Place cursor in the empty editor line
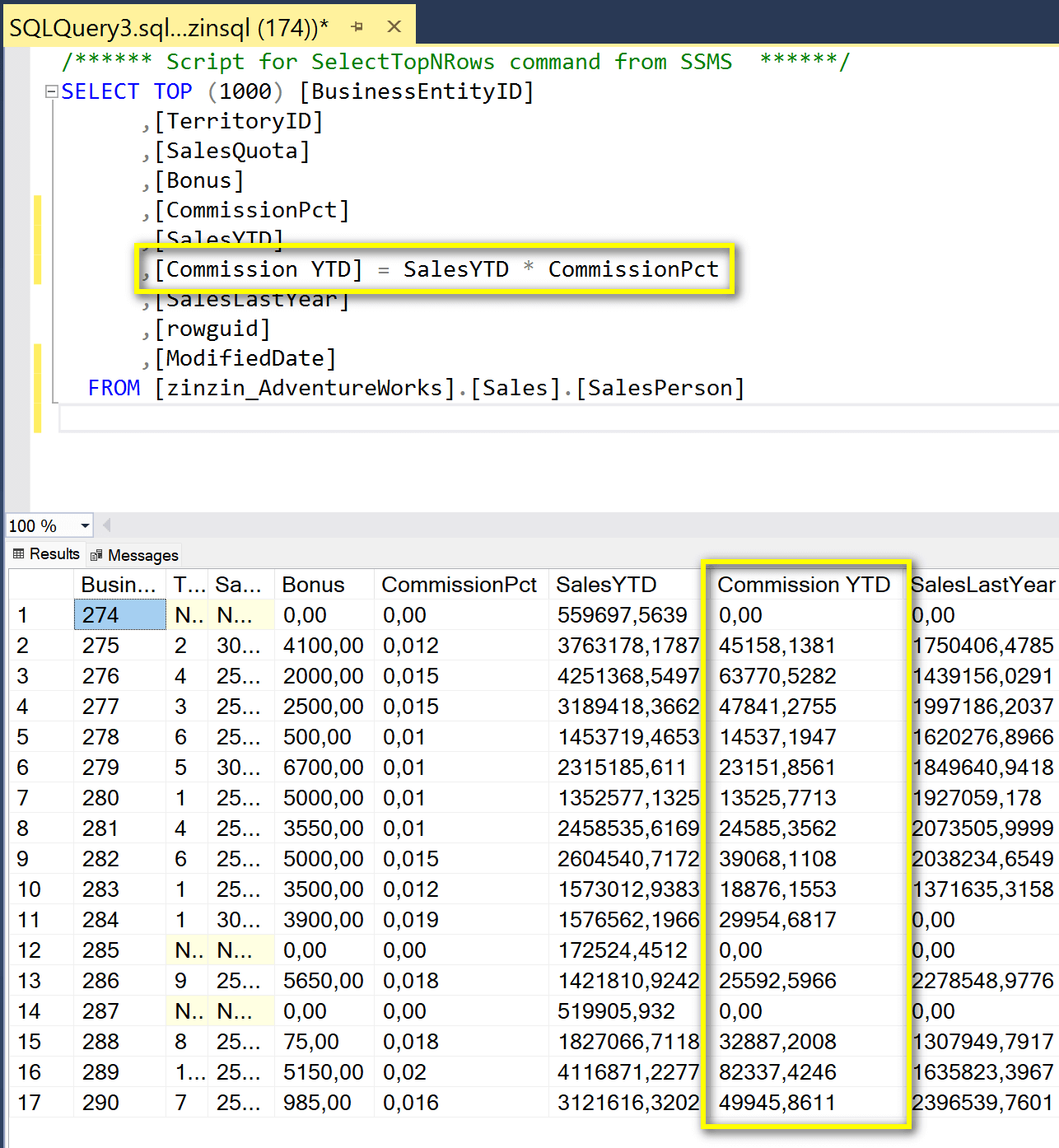 pyautogui.click(x=558, y=418)
